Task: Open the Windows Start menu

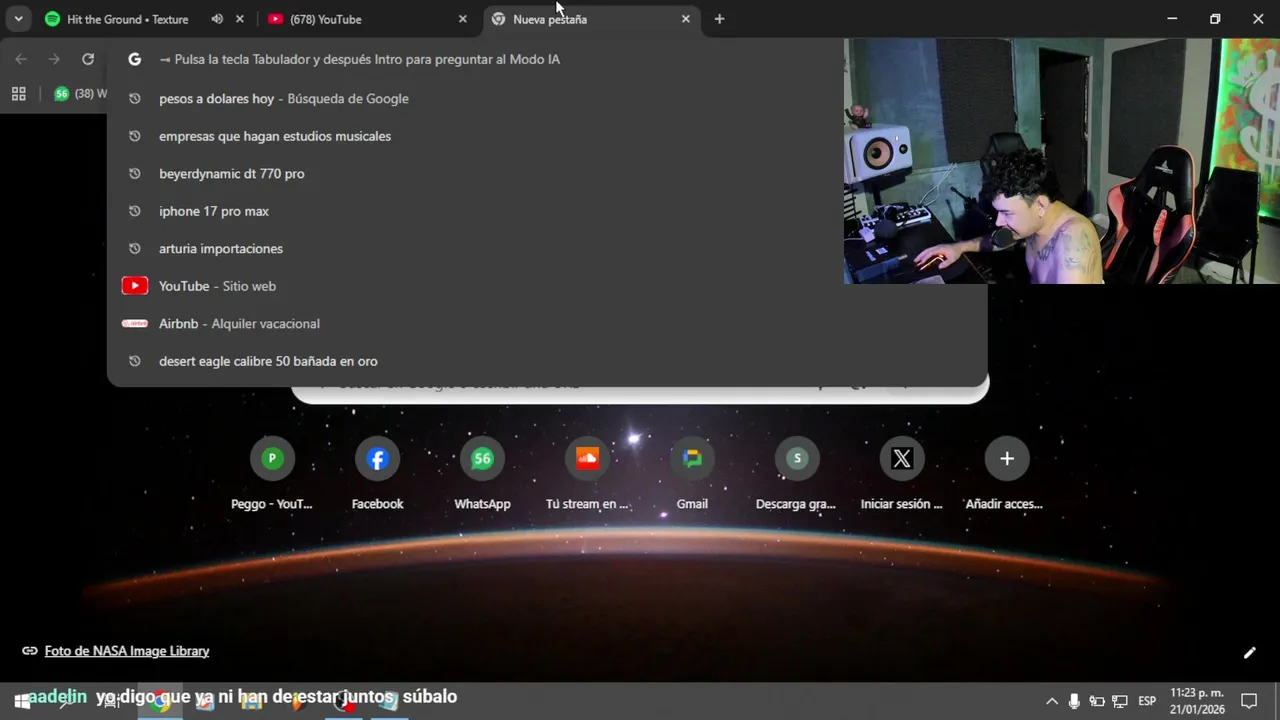Action: [x=21, y=701]
